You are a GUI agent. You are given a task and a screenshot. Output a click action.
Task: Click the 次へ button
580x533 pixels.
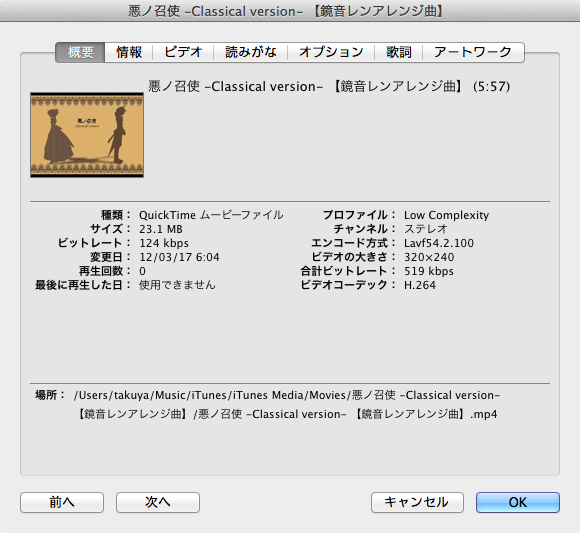pos(158,502)
